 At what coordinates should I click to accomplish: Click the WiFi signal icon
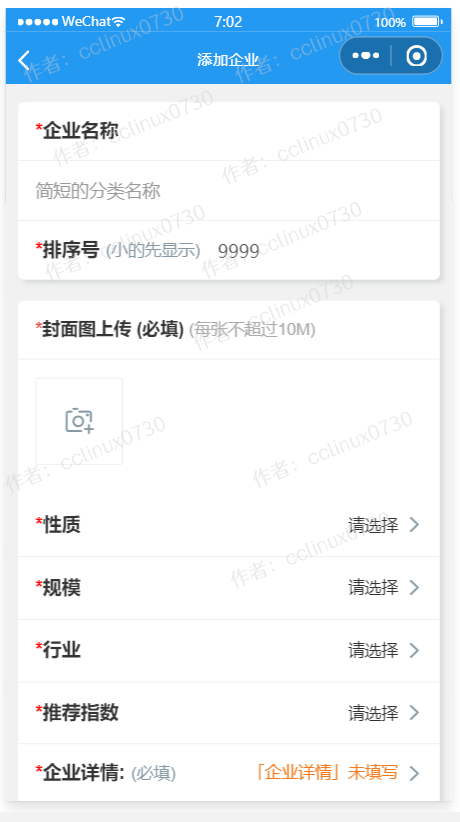[119, 21]
